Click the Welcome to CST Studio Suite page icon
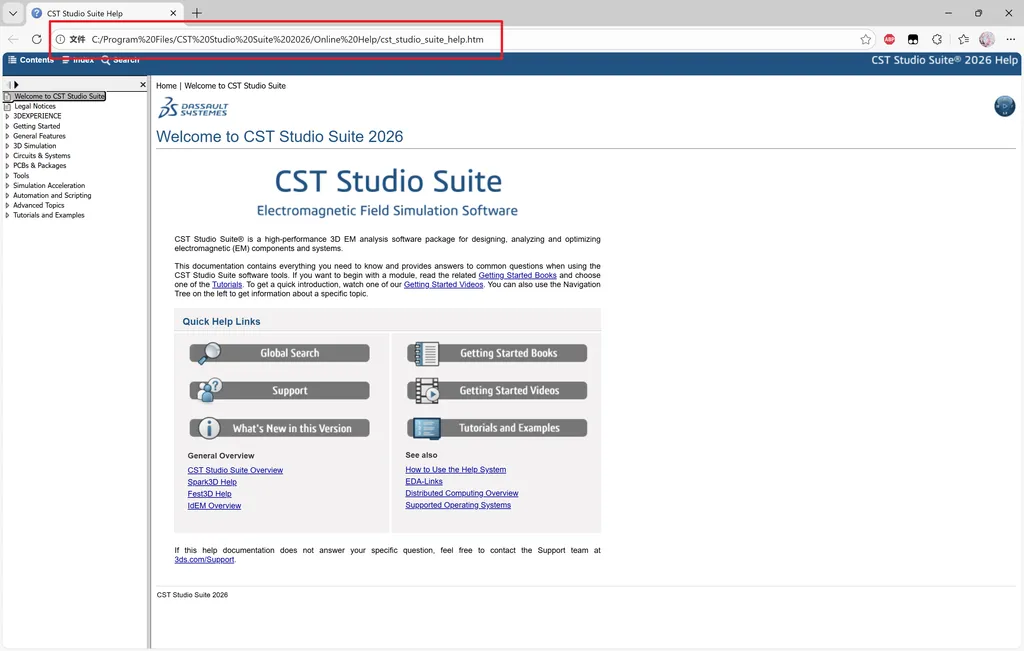Image resolution: width=1024 pixels, height=651 pixels. point(8,97)
